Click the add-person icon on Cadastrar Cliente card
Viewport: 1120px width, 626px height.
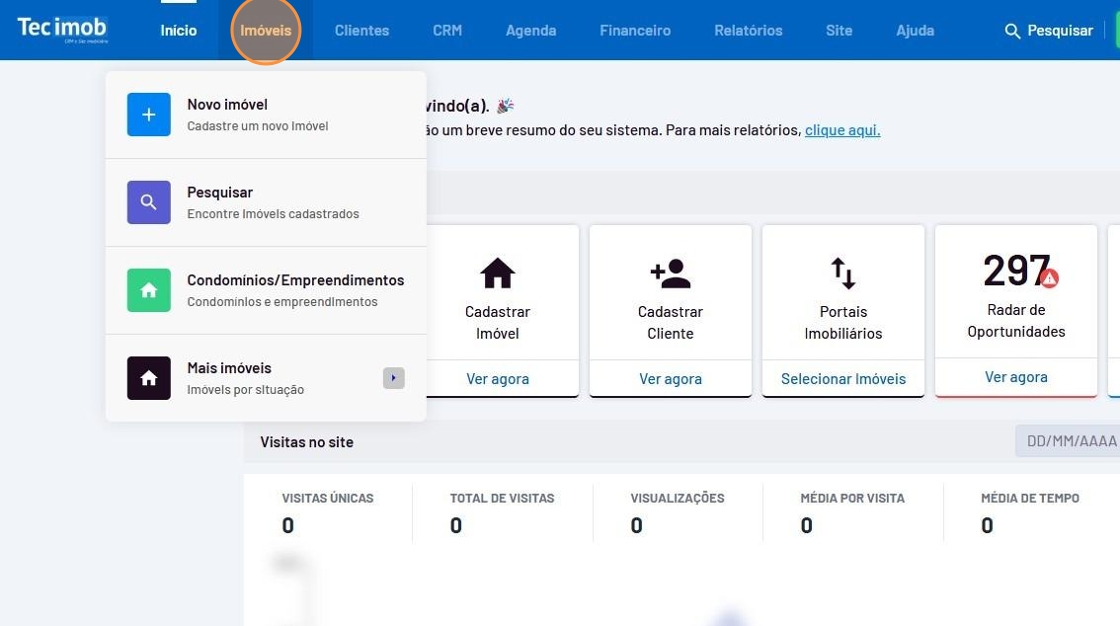tap(670, 273)
